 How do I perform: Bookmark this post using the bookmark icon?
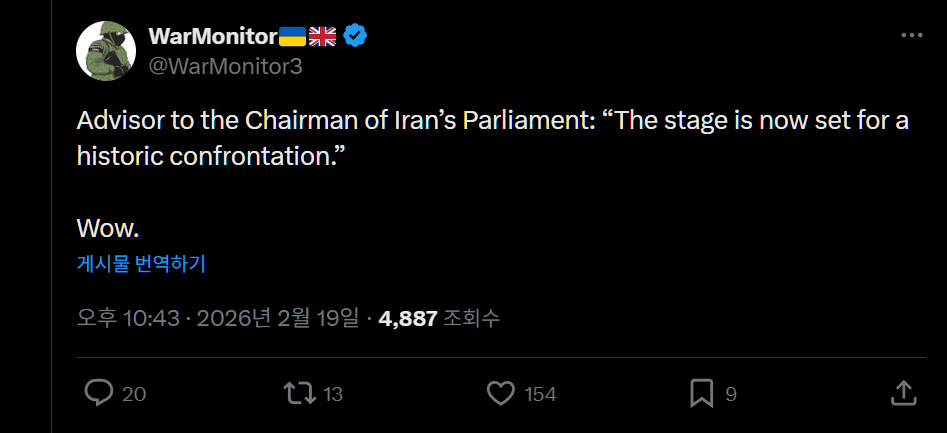coord(702,393)
